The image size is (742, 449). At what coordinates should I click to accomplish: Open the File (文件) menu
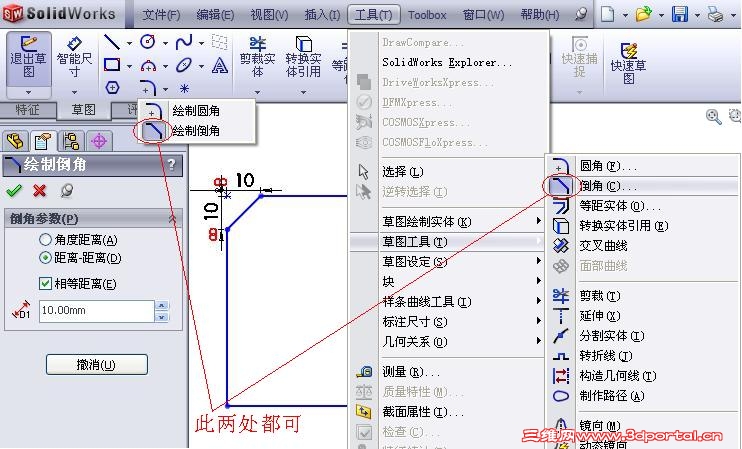point(161,15)
